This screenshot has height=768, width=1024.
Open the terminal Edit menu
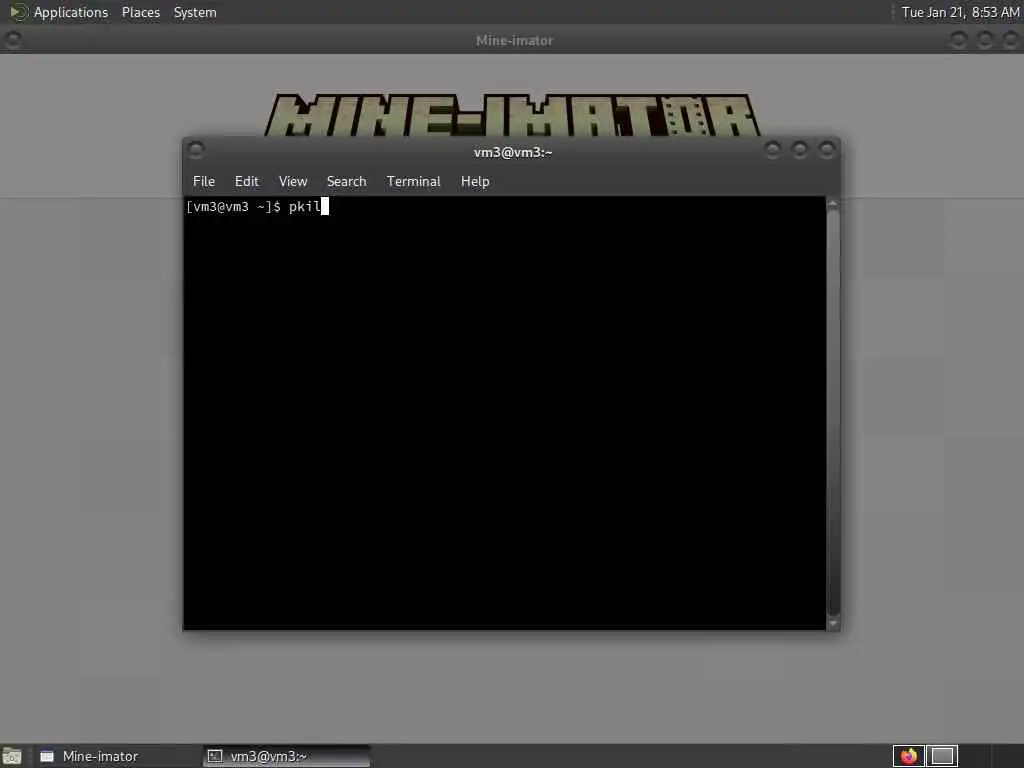247,182
